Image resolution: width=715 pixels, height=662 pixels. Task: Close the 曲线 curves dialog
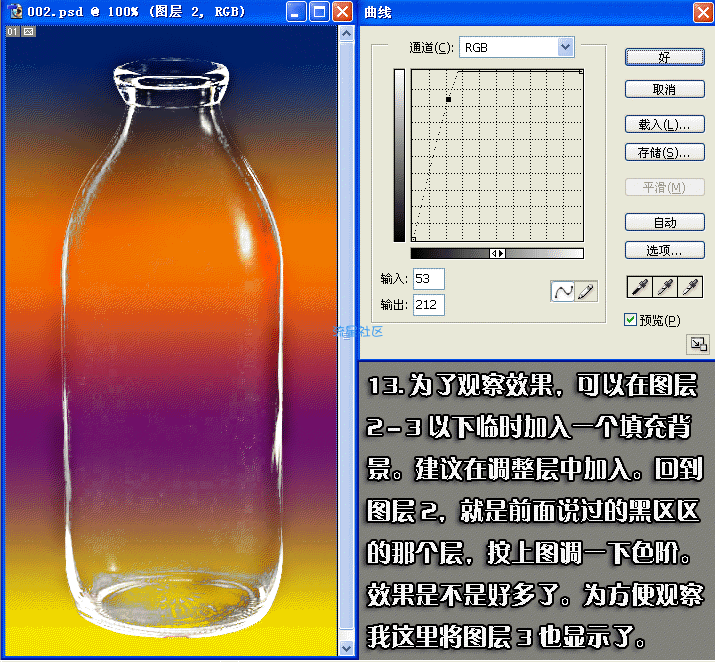pos(703,12)
